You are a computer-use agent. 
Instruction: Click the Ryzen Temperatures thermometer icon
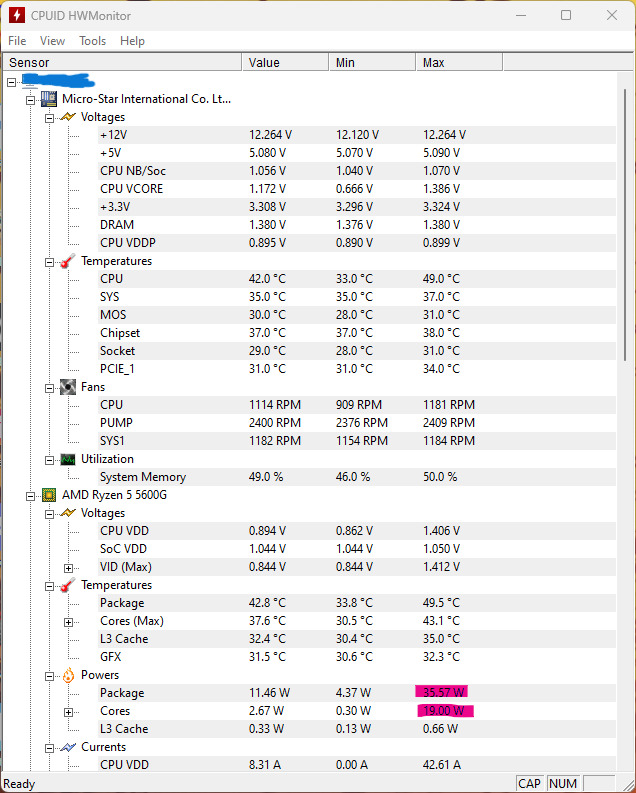tap(68, 585)
